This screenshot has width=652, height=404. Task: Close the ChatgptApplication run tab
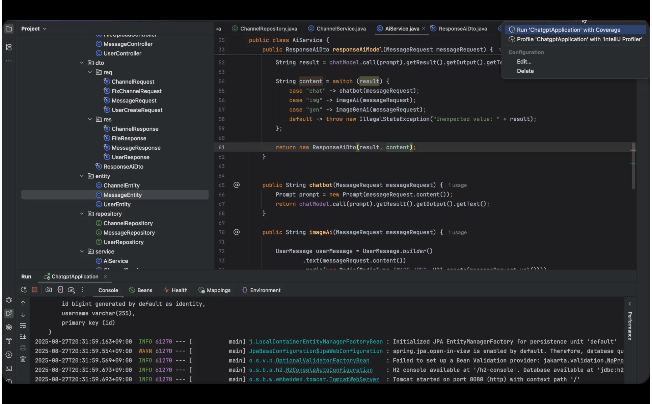pyautogui.click(x=105, y=276)
